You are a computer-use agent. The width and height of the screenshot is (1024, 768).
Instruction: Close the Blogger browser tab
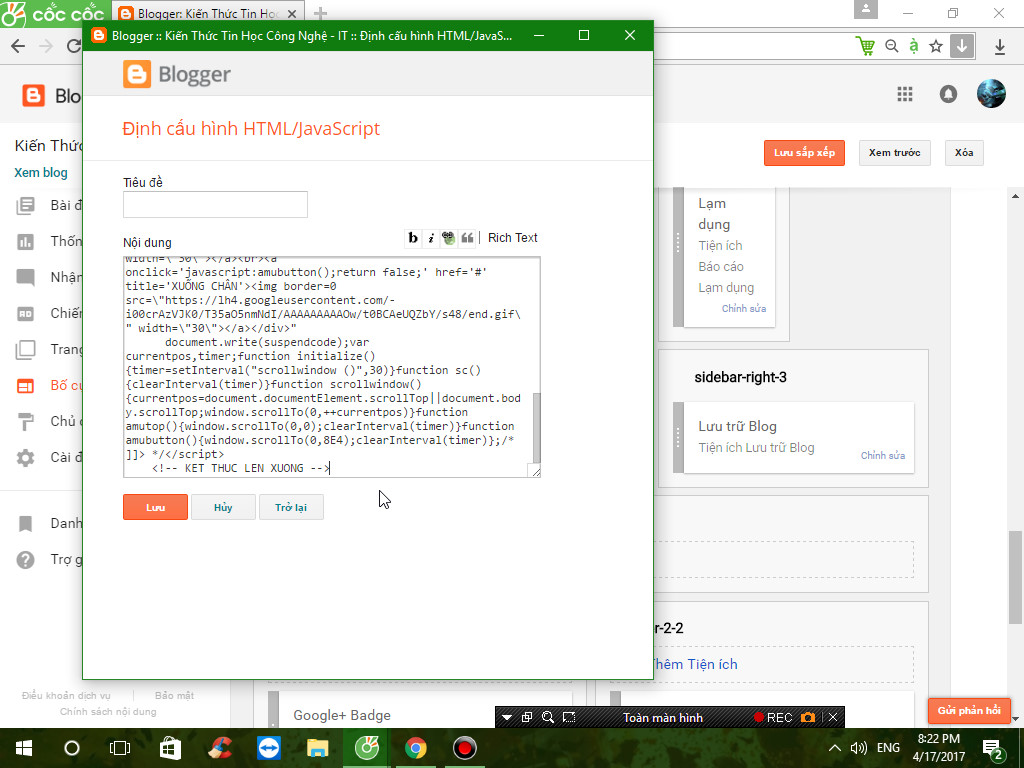coord(292,14)
